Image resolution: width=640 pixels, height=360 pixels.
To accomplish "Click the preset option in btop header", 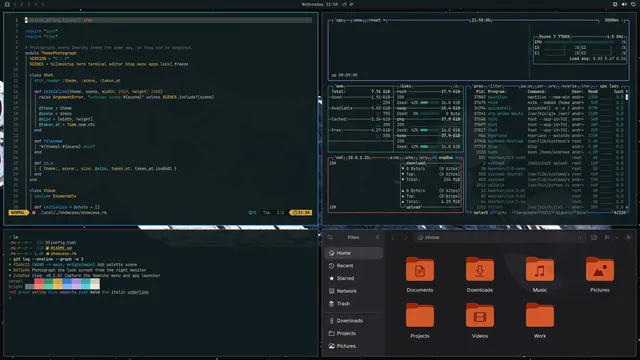I will click(374, 20).
